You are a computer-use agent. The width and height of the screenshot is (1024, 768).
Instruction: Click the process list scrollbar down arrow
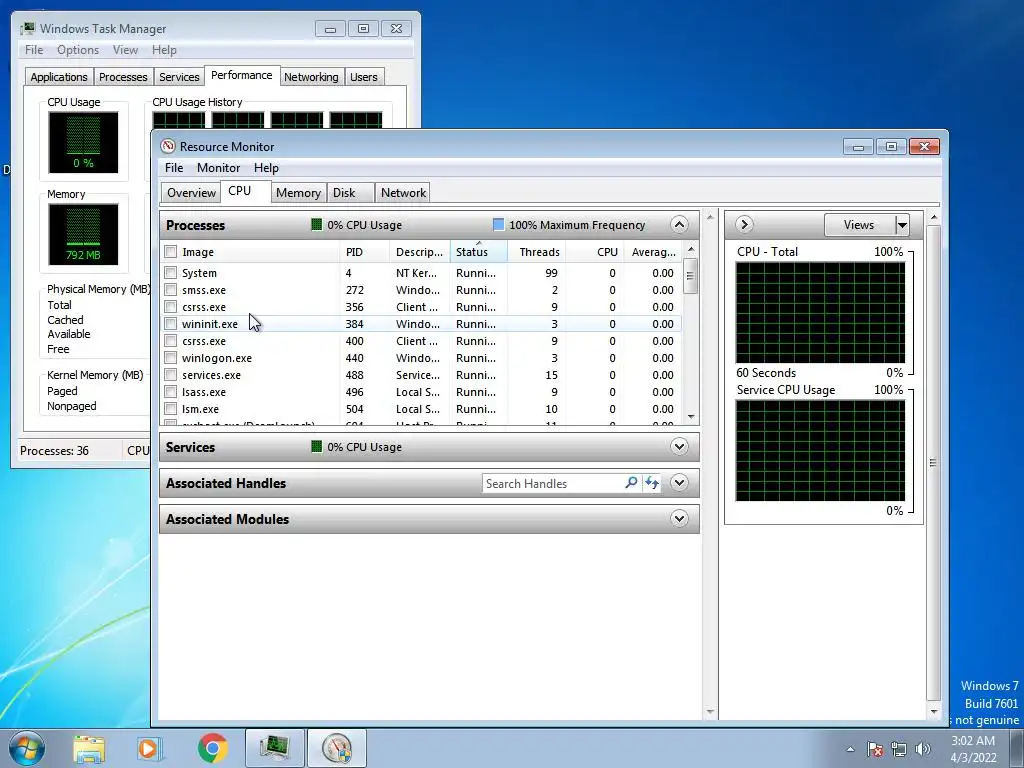(690, 417)
